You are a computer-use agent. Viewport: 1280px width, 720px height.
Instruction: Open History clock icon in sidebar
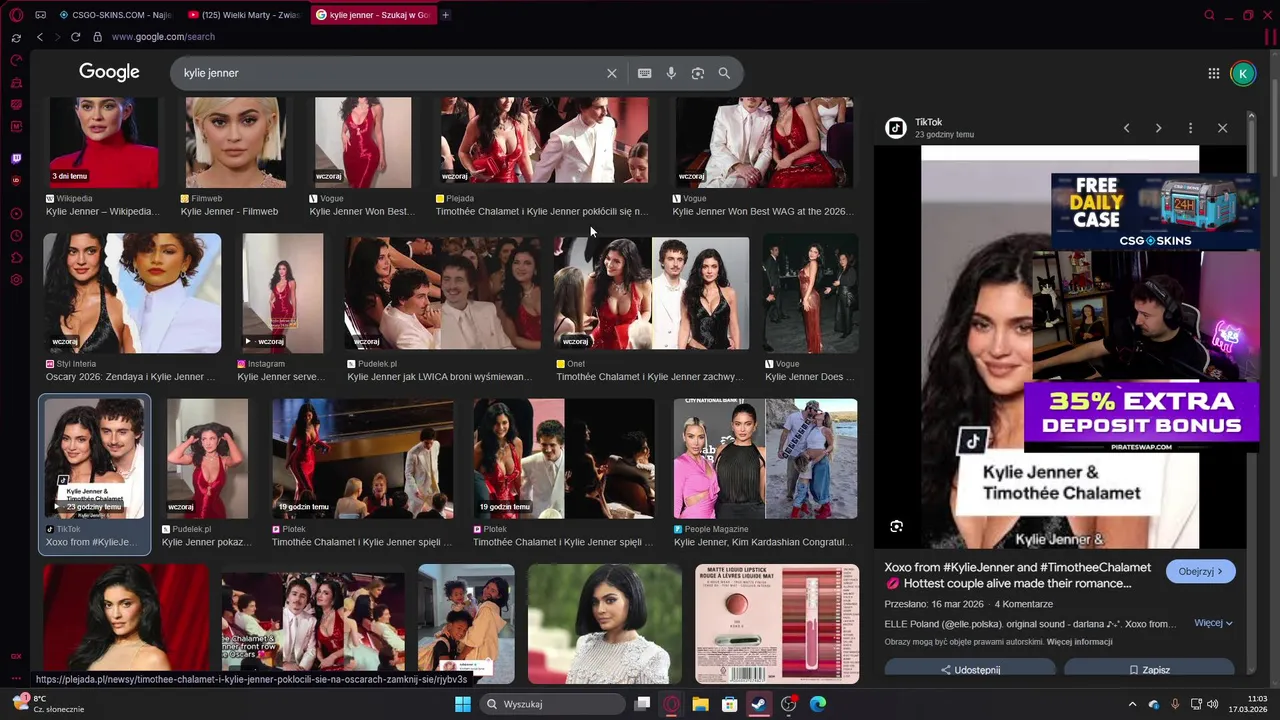[16, 236]
